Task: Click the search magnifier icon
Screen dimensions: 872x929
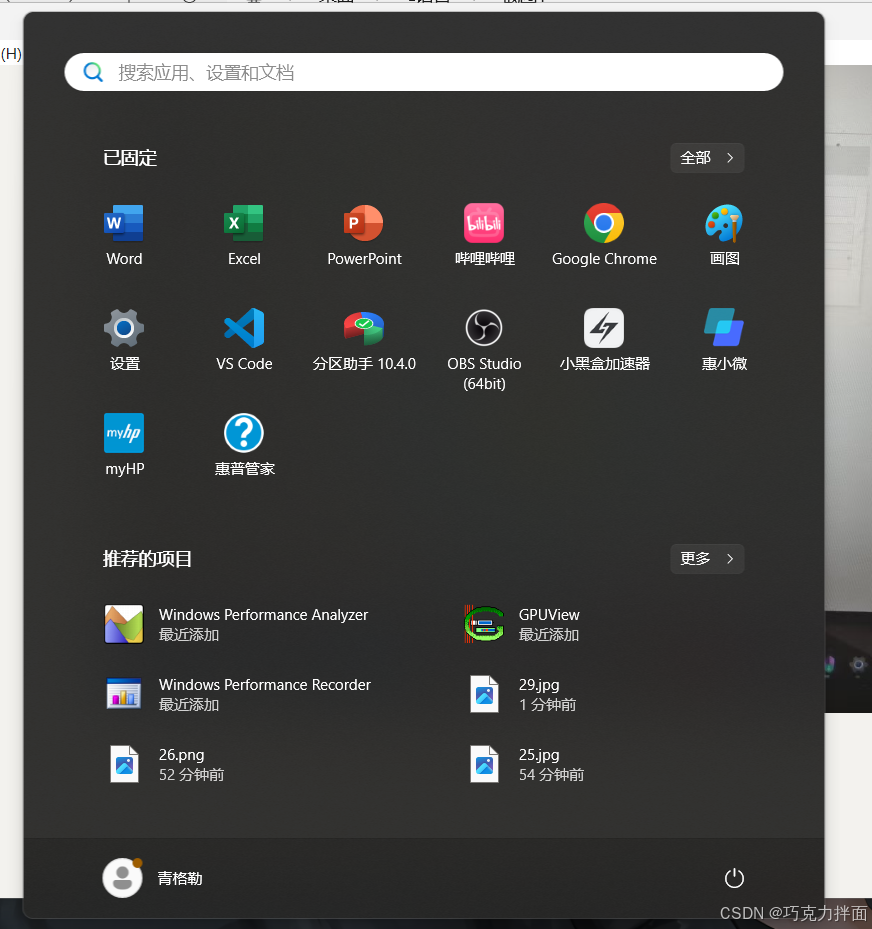Action: (x=93, y=72)
